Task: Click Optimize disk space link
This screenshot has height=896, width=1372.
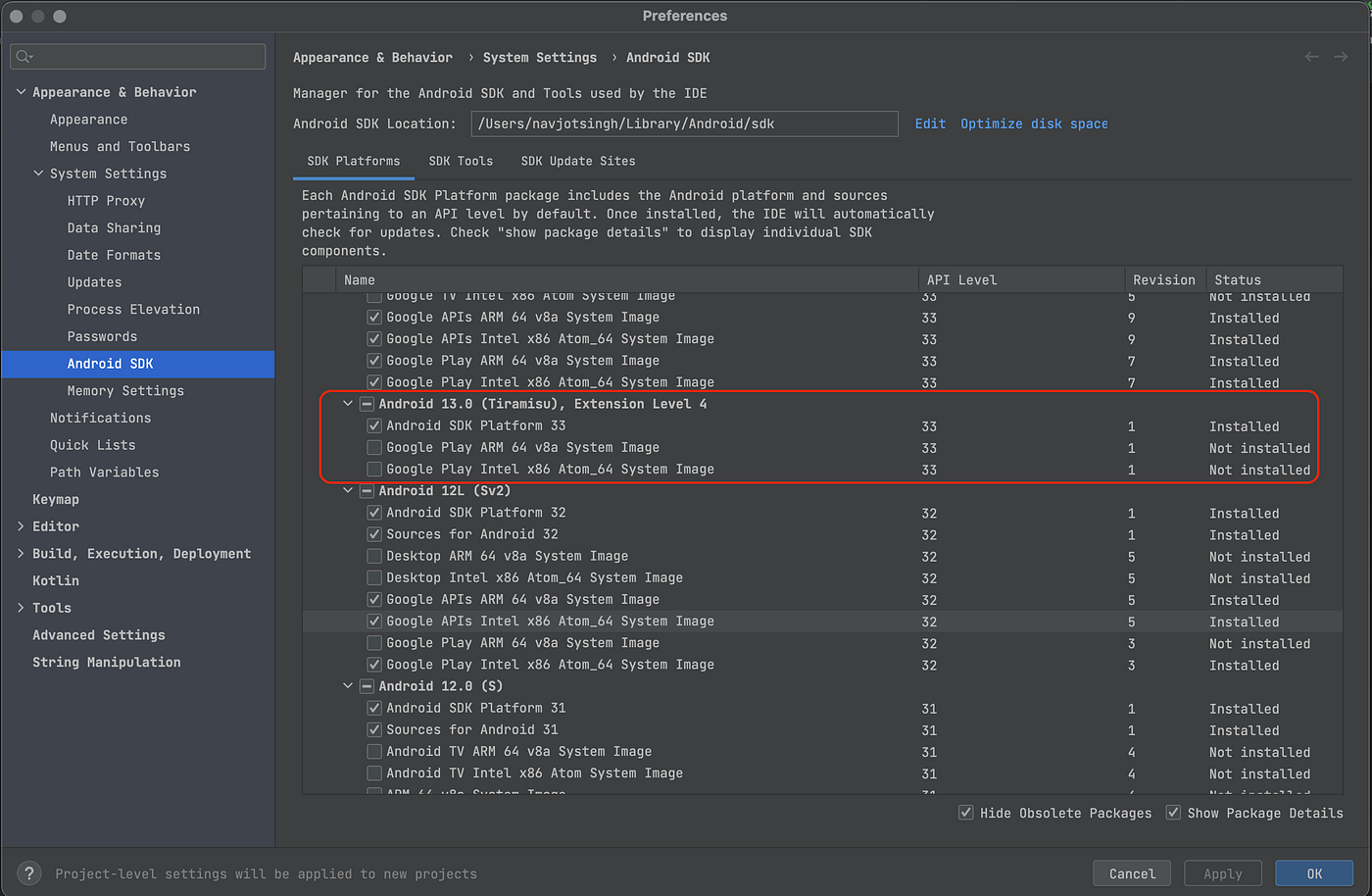Action: pyautogui.click(x=1034, y=124)
